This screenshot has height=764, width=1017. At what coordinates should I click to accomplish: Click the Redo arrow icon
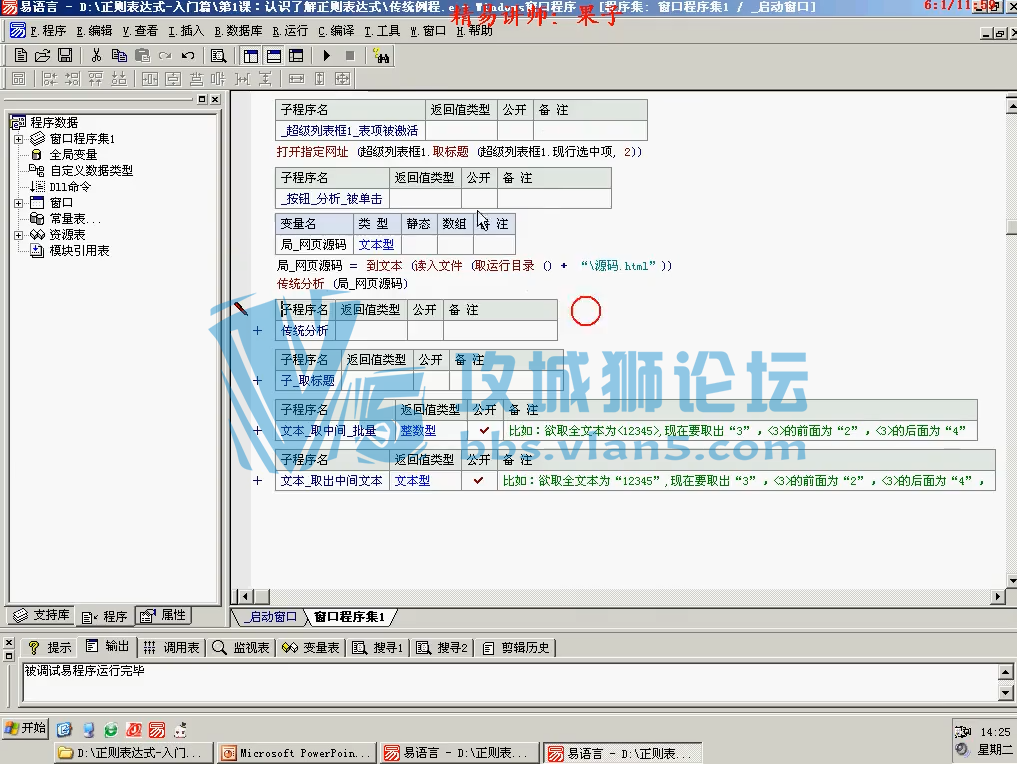pos(165,56)
